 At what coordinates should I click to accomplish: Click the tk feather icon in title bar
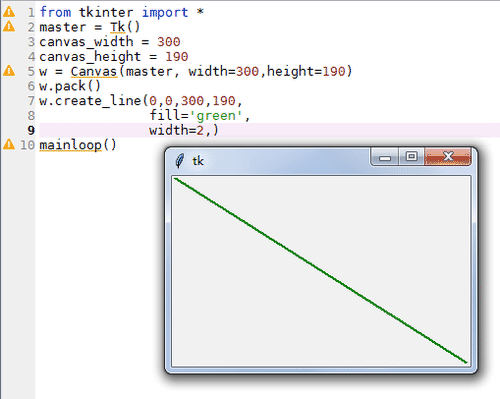coord(179,161)
